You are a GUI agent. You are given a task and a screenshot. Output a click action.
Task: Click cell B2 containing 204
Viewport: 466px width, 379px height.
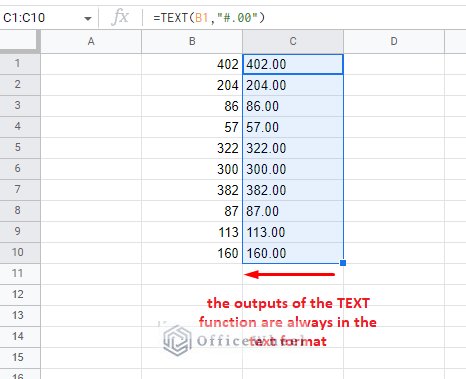click(192, 85)
